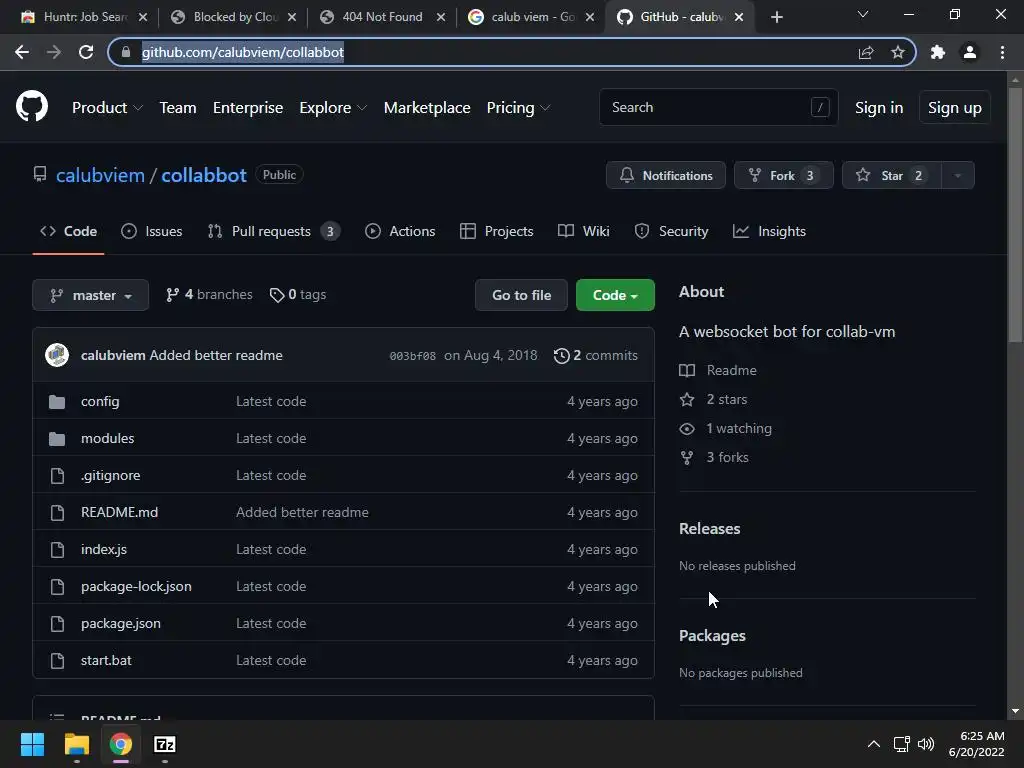The height and width of the screenshot is (768, 1024).
Task: Expand the Product menu
Action: pyautogui.click(x=107, y=108)
